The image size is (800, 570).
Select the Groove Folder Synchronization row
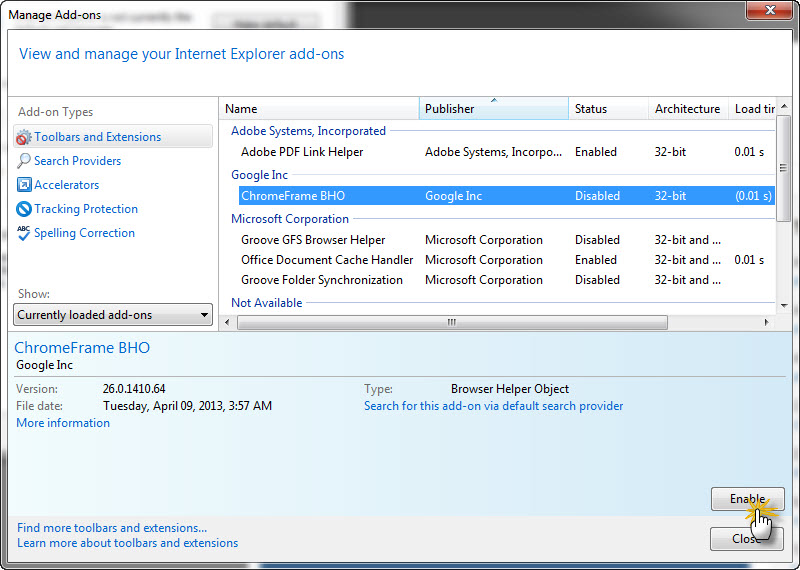click(507, 280)
